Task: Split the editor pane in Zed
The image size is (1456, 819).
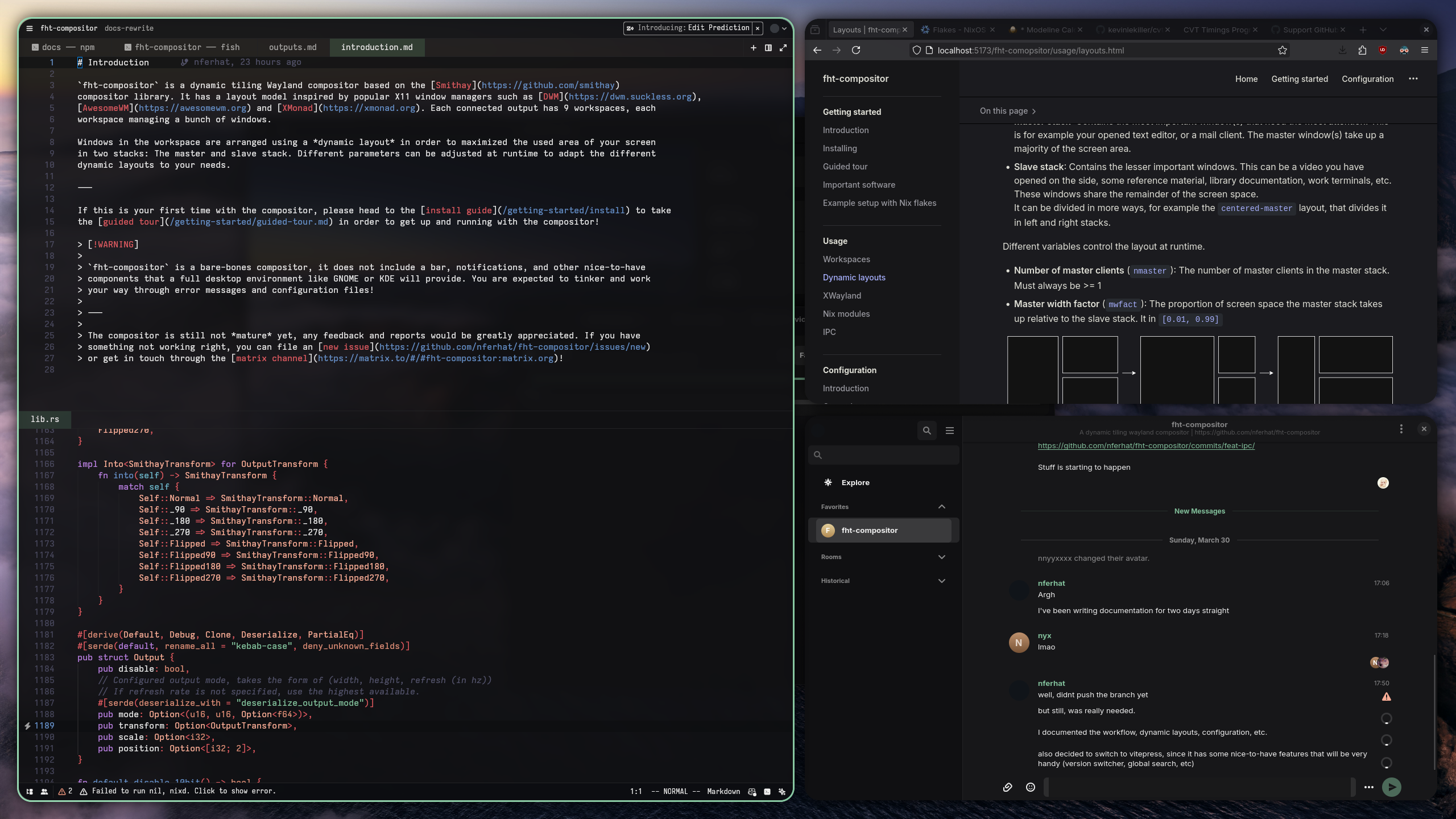Action: [768, 48]
